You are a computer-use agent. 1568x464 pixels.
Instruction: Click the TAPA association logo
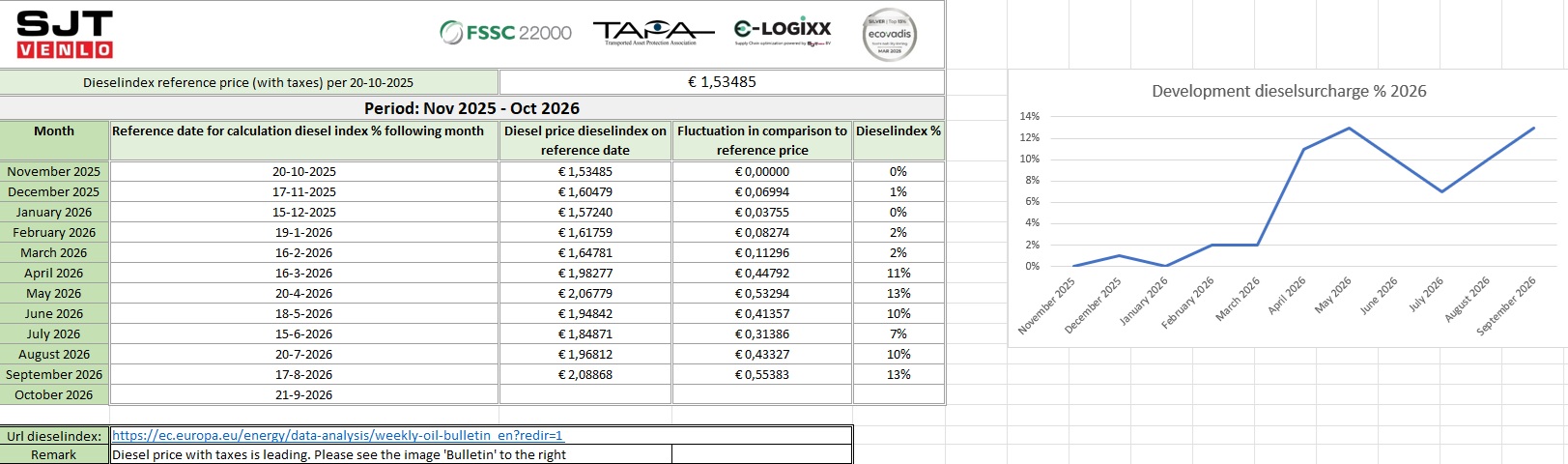[x=653, y=33]
